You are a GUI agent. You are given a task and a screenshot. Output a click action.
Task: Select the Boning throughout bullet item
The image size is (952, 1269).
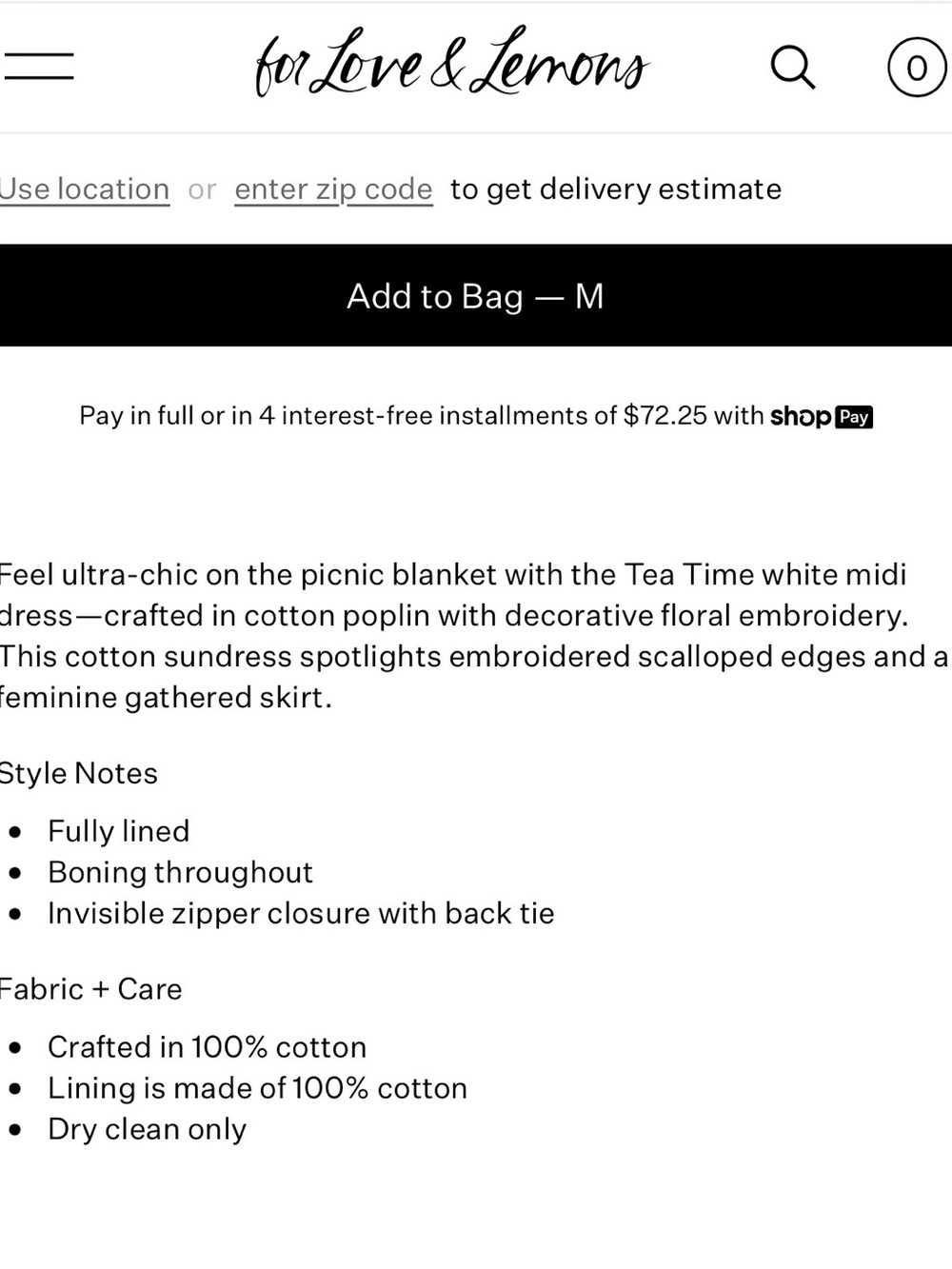coord(180,872)
